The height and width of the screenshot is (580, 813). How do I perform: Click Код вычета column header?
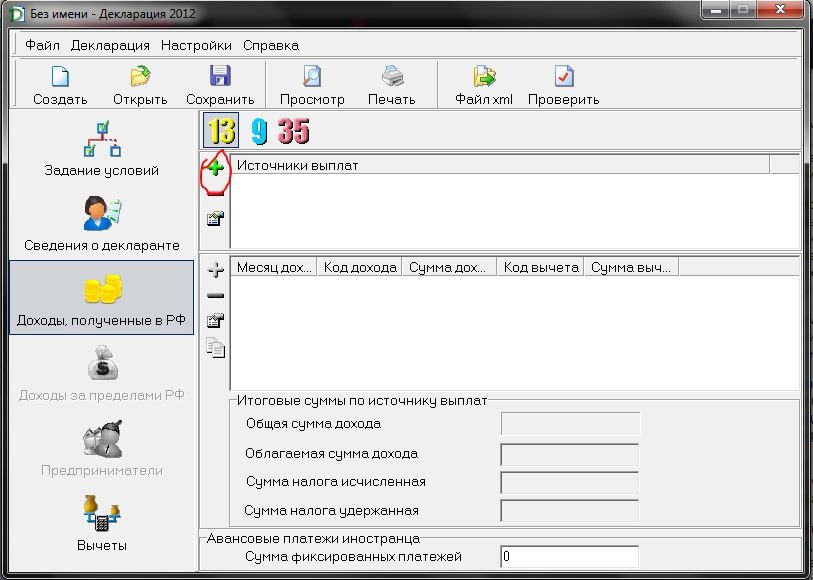point(541,267)
